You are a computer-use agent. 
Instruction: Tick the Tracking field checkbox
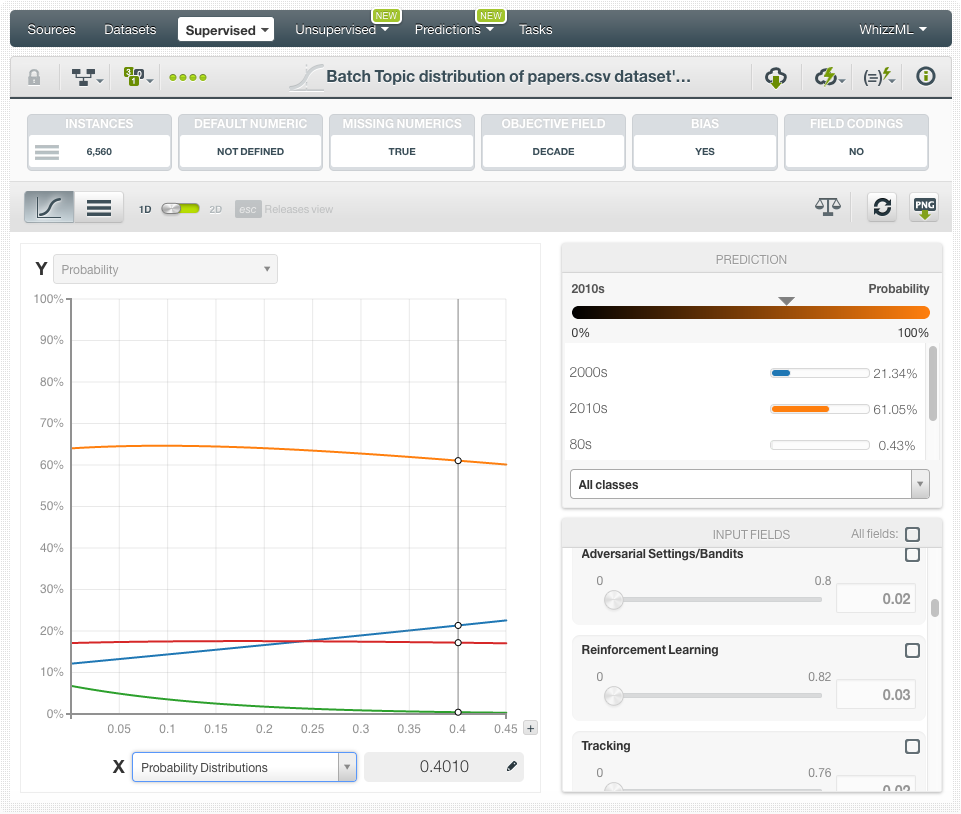pos(912,746)
